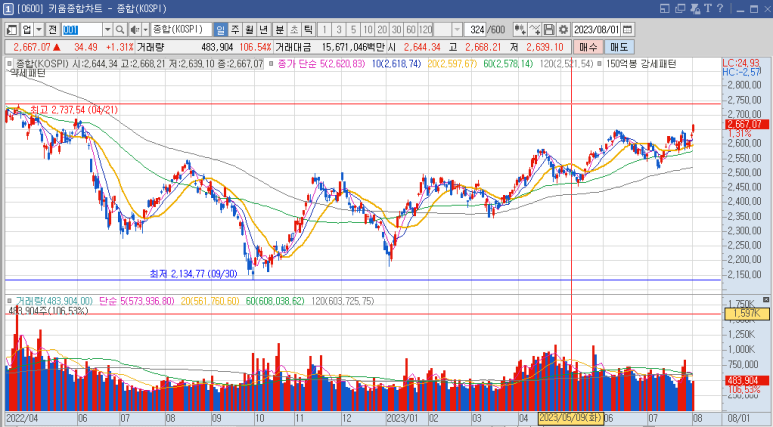Open the dropdown next to speaker icon
Image resolution: width=773 pixels, height=427 pixels.
point(145,30)
